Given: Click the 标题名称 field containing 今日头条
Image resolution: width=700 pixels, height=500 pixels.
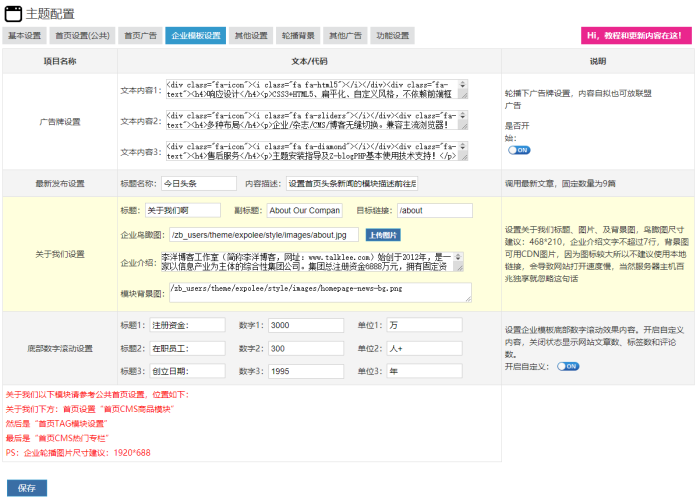Looking at the screenshot, I should coord(198,184).
